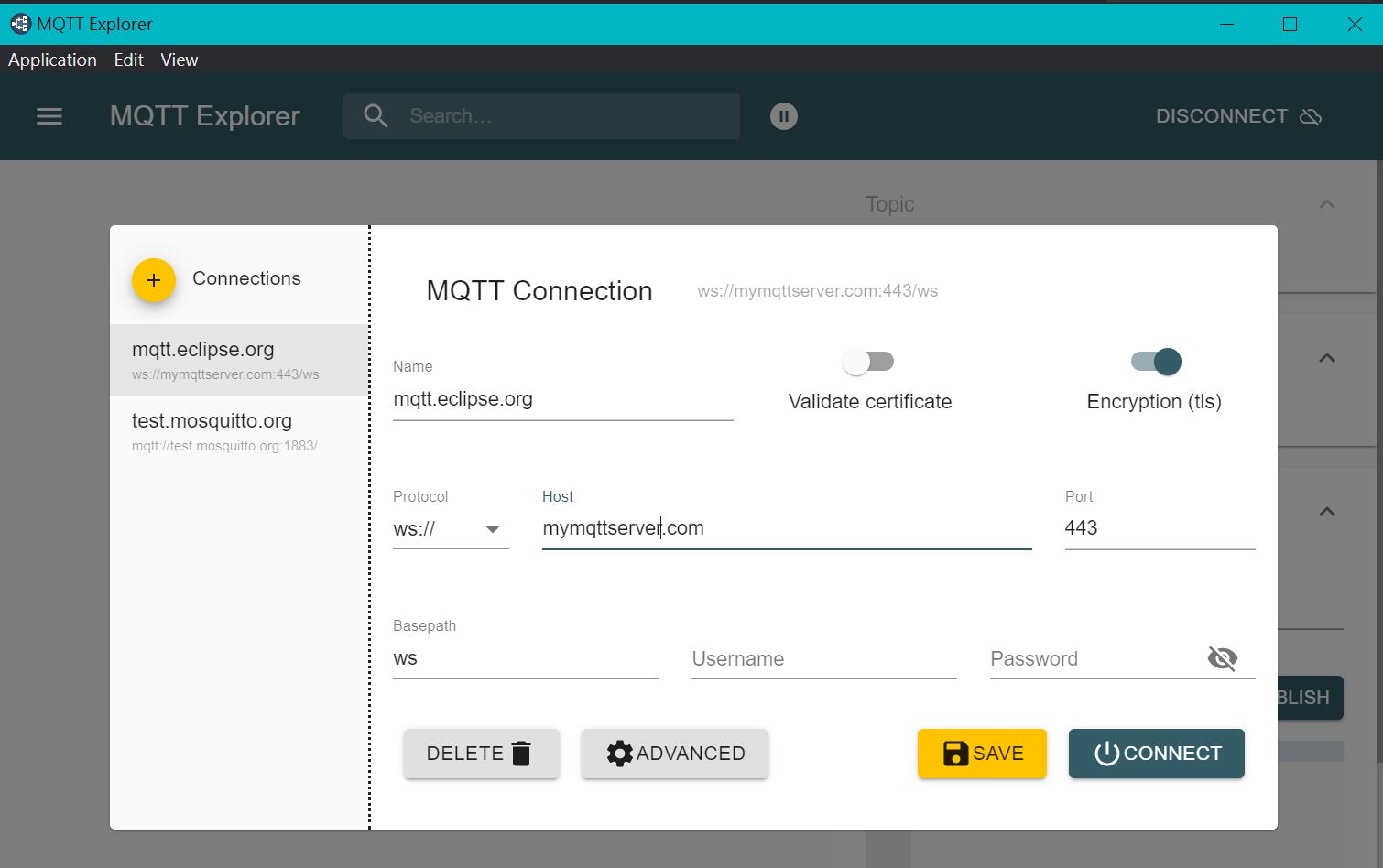The width and height of the screenshot is (1383, 868).
Task: Click the Host input field
Action: [787, 528]
